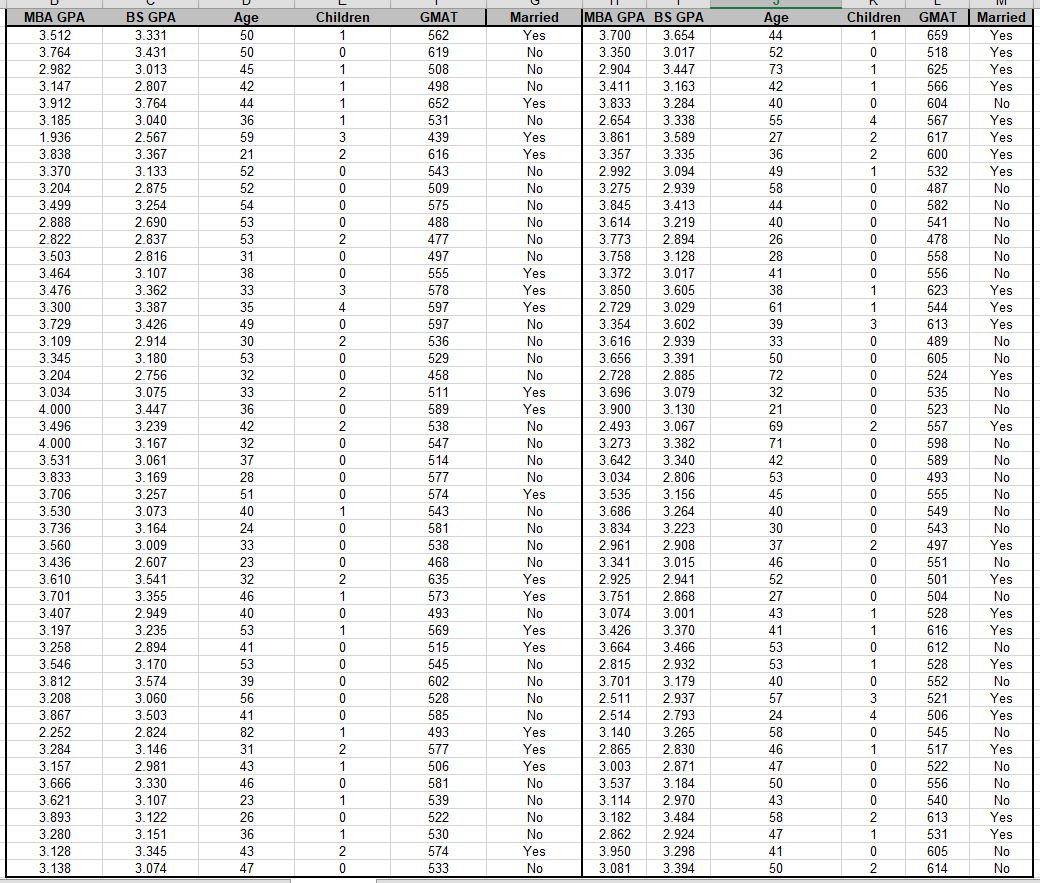
Task: Click the GMAT header in the left table
Action: click(x=438, y=17)
